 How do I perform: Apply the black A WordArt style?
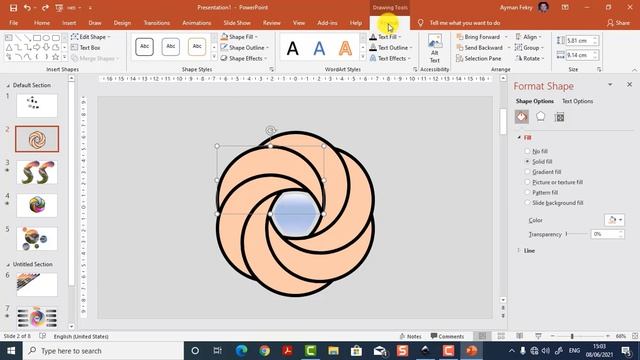[292, 49]
